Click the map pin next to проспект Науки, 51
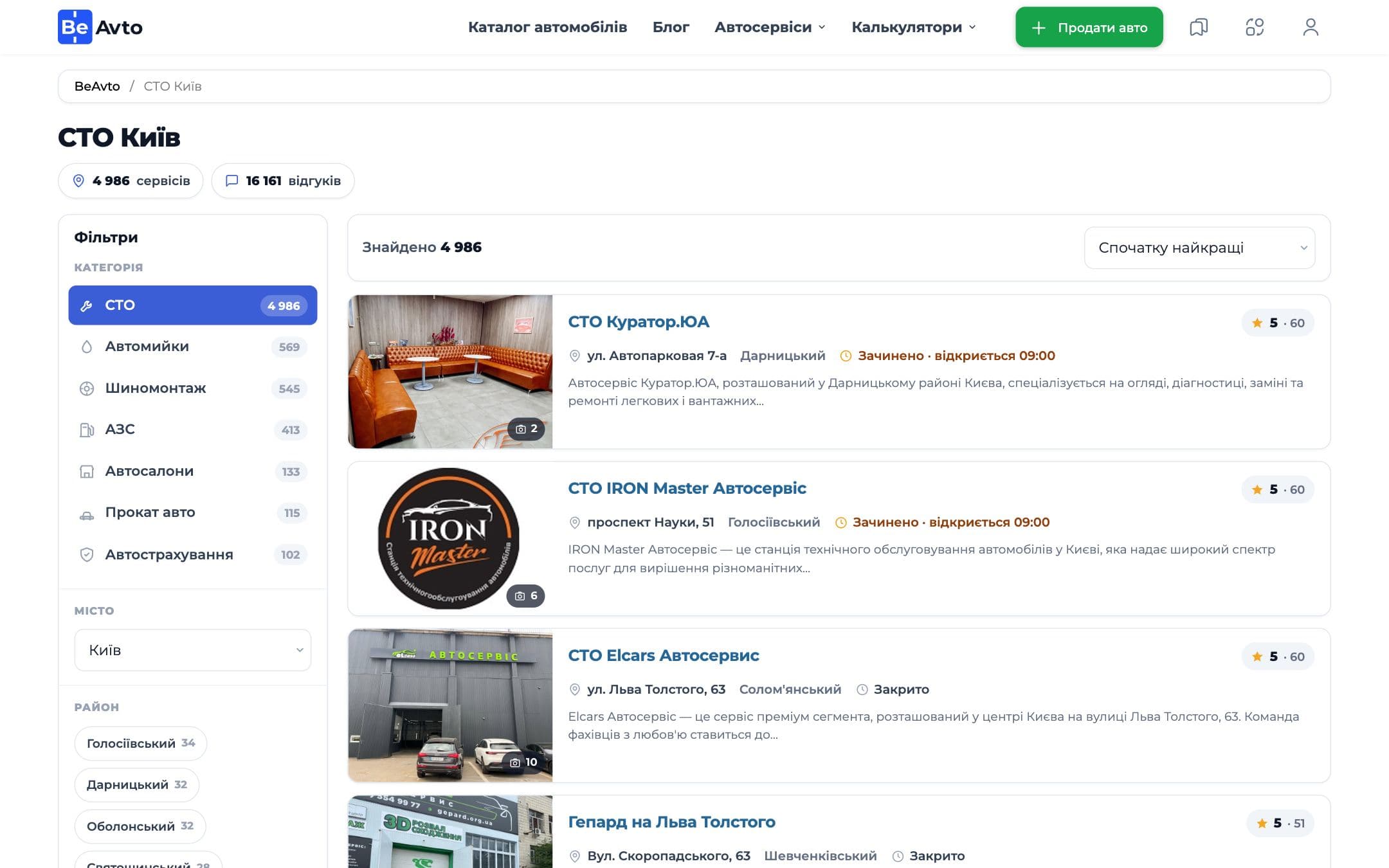Viewport: 1389px width, 868px height. (x=575, y=523)
